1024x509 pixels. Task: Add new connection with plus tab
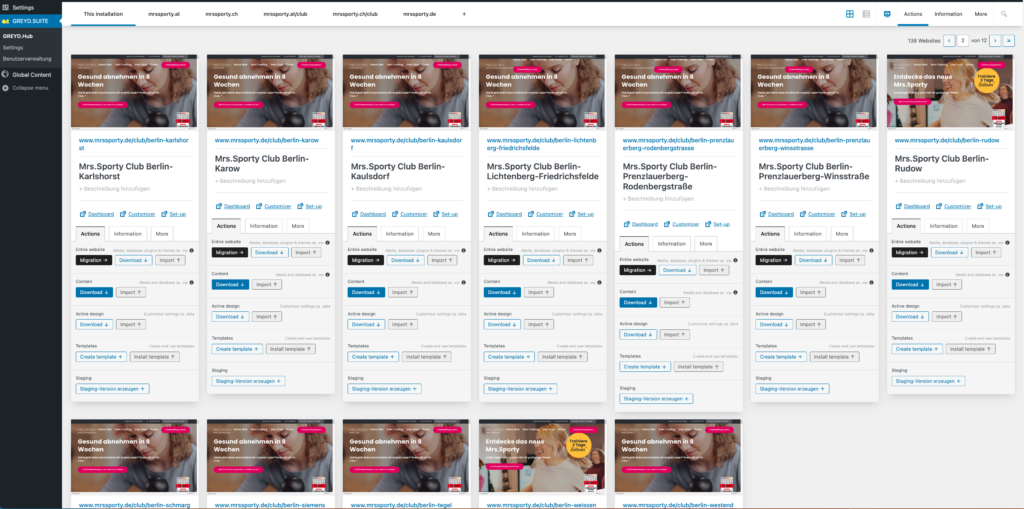click(x=464, y=14)
